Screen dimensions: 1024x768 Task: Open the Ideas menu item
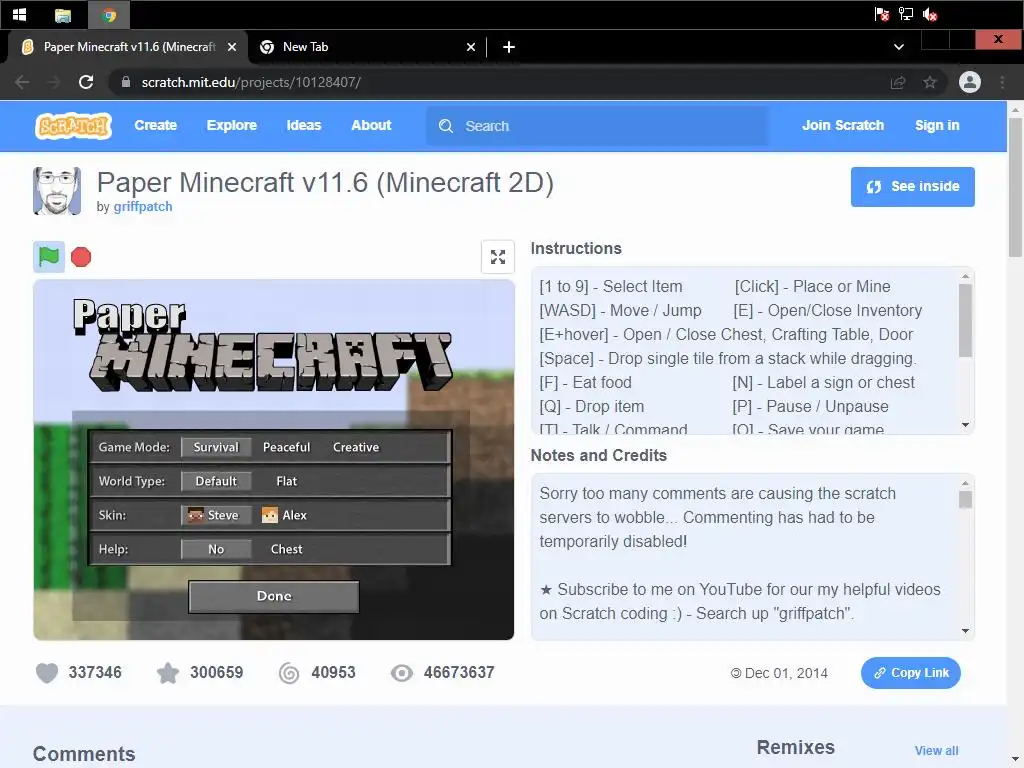(304, 125)
